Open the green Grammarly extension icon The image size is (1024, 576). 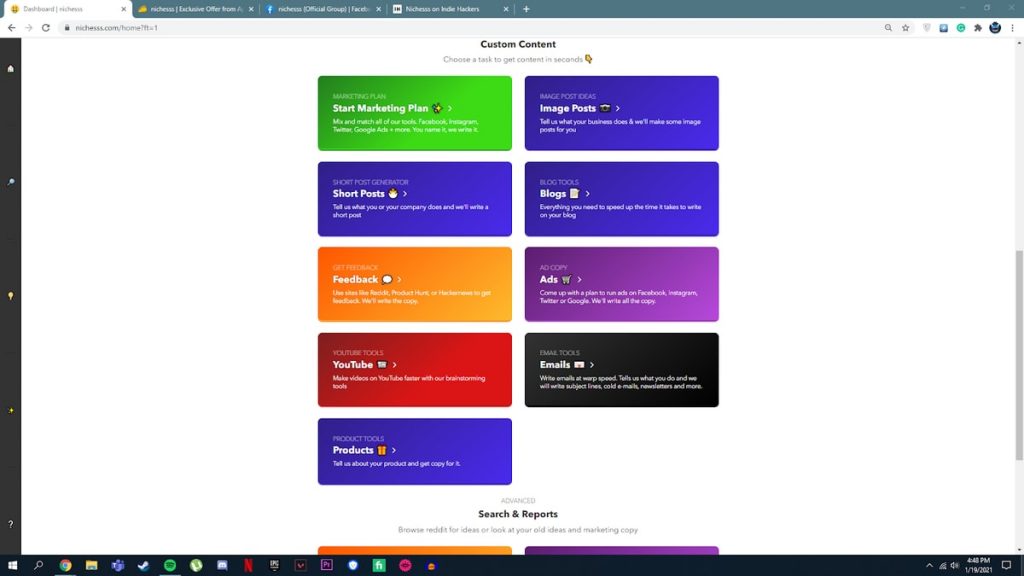point(961,28)
